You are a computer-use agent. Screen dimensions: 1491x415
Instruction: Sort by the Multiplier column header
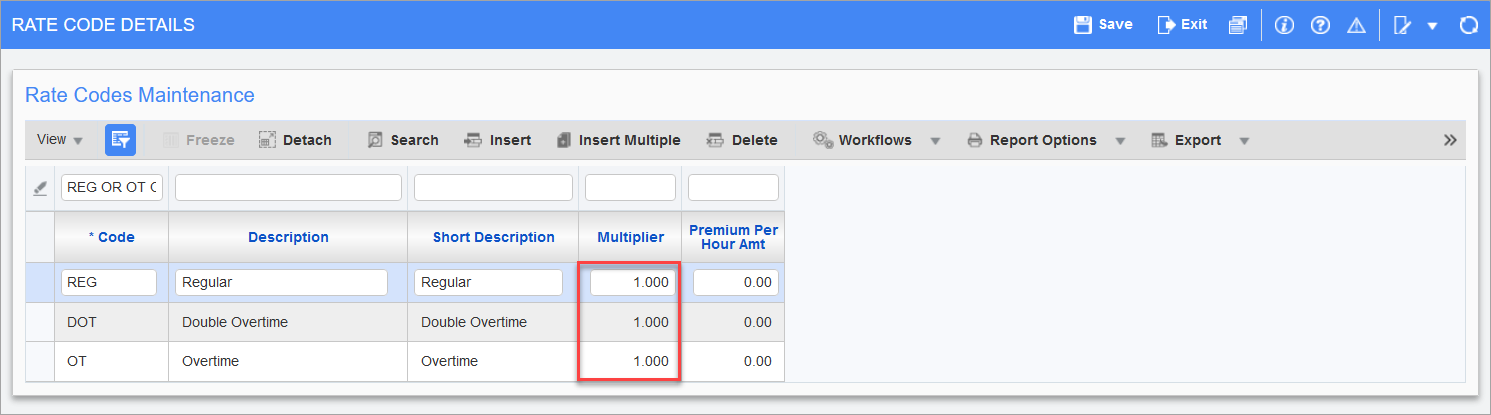630,237
